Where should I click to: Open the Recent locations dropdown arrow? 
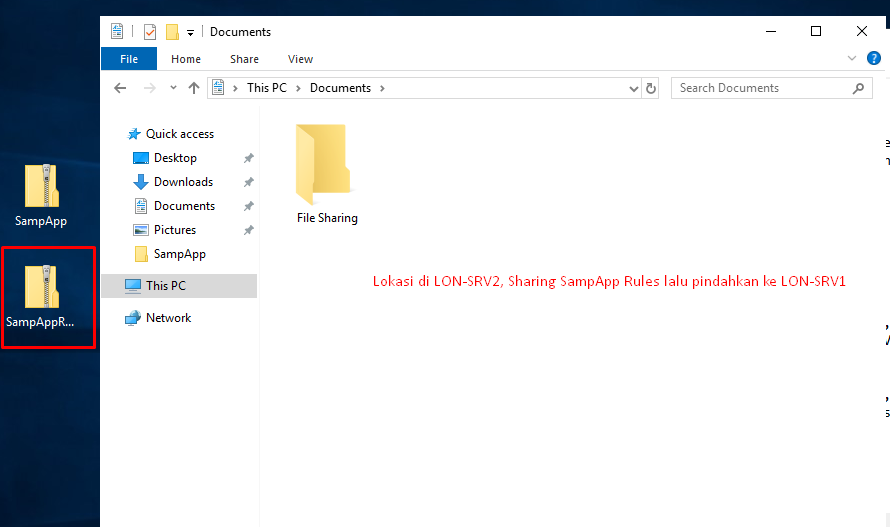[x=173, y=87]
